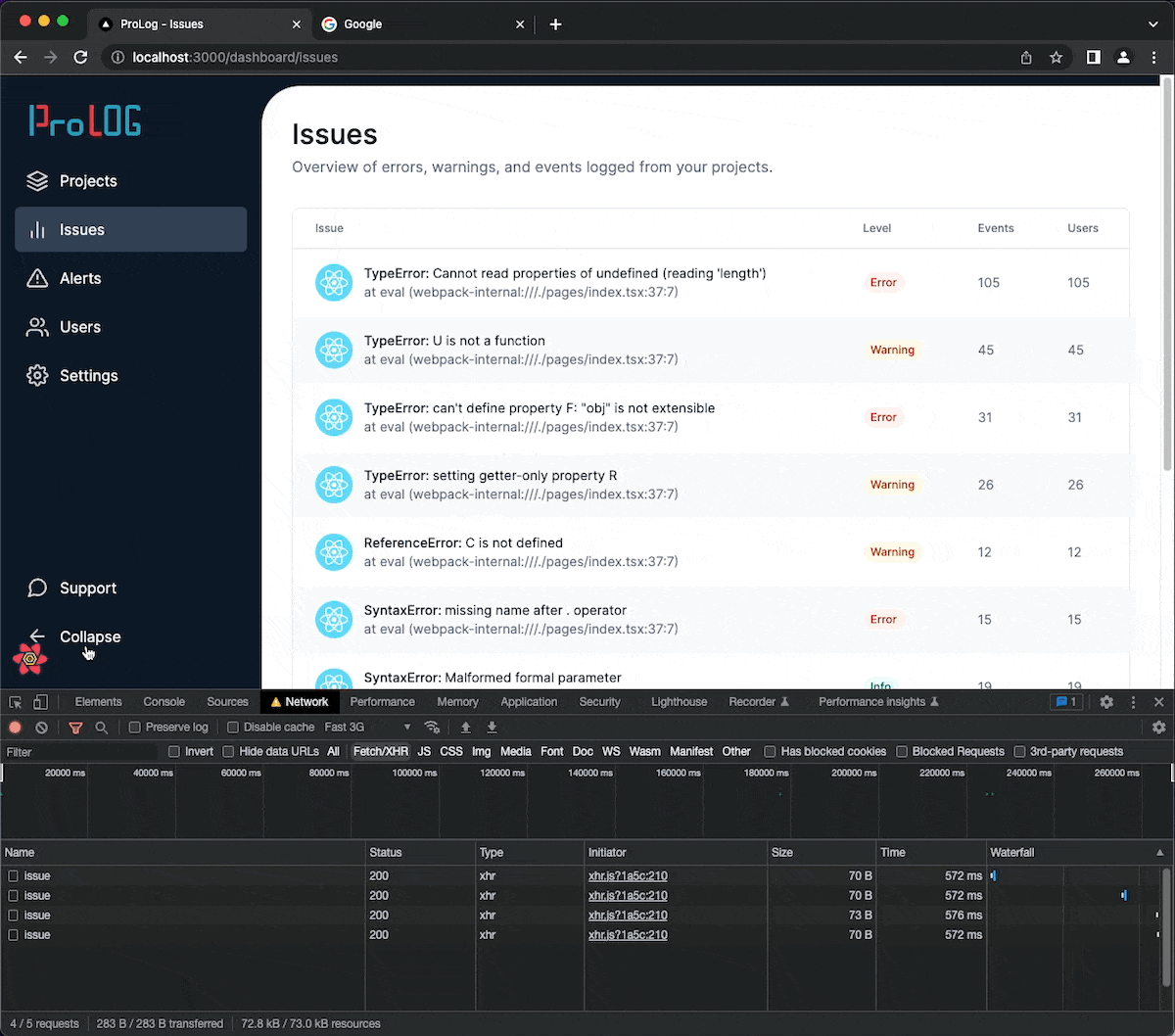Click the ProLog logo
1175x1036 pixels.
(x=85, y=120)
